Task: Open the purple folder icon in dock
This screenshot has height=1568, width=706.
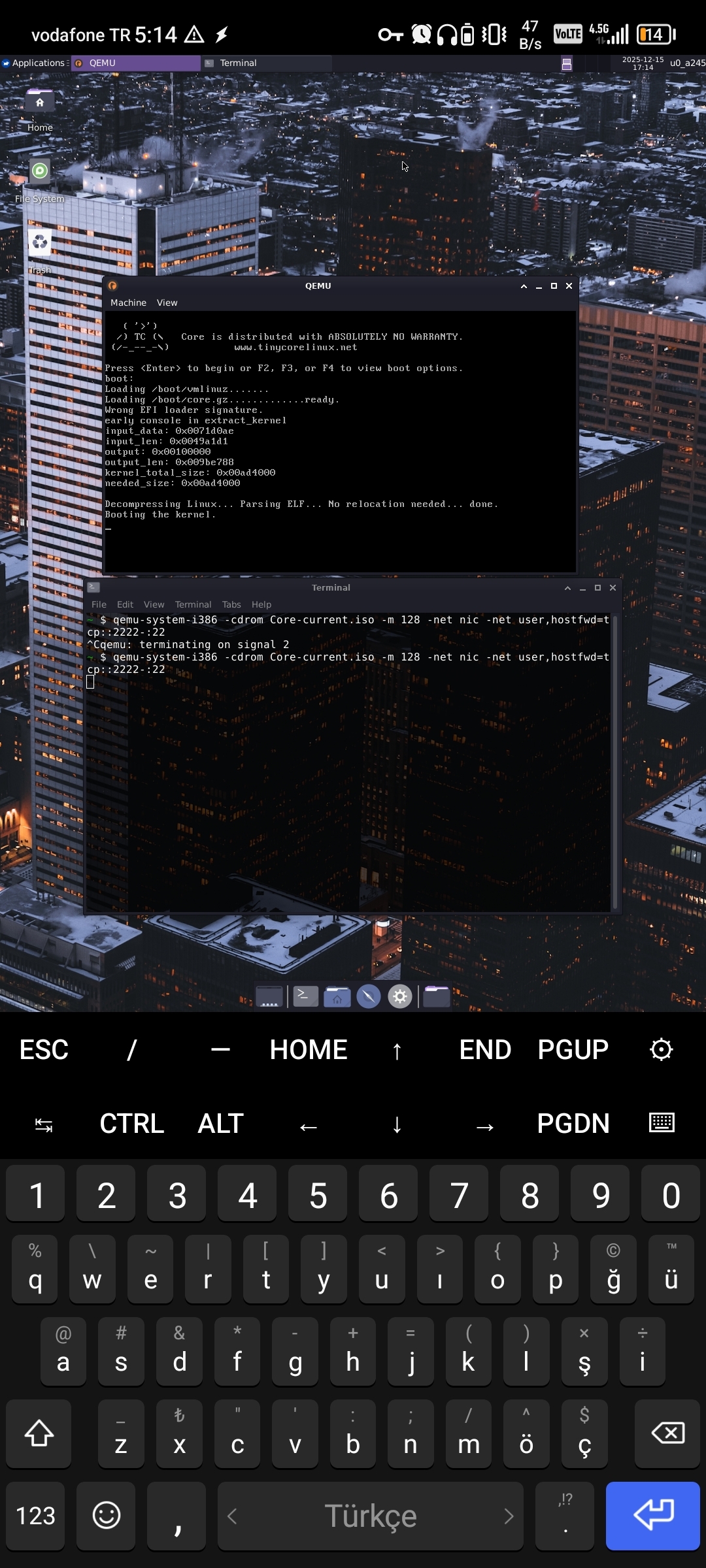Action: tap(437, 997)
